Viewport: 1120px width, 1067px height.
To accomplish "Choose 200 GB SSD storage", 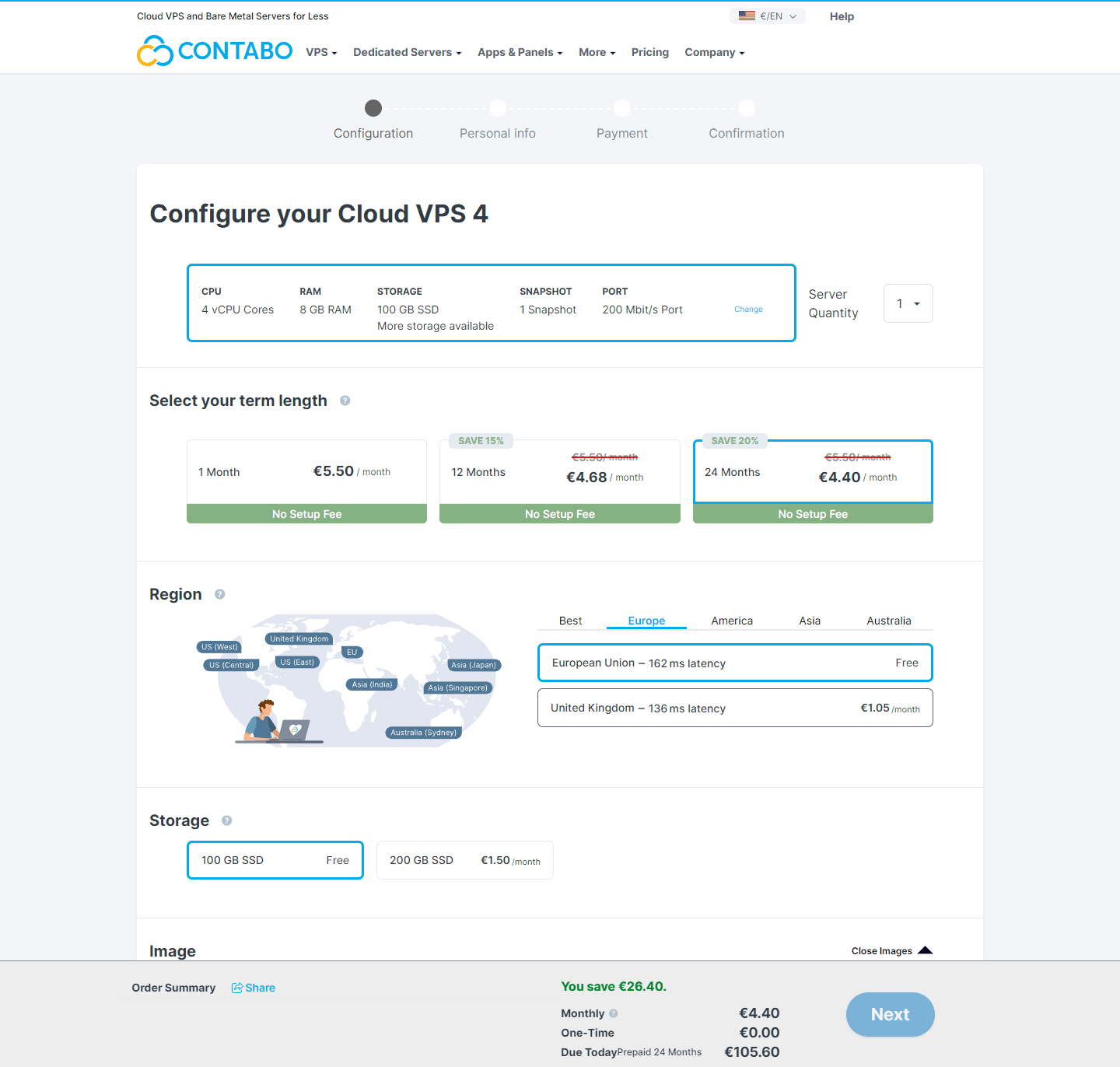I will (x=465, y=860).
